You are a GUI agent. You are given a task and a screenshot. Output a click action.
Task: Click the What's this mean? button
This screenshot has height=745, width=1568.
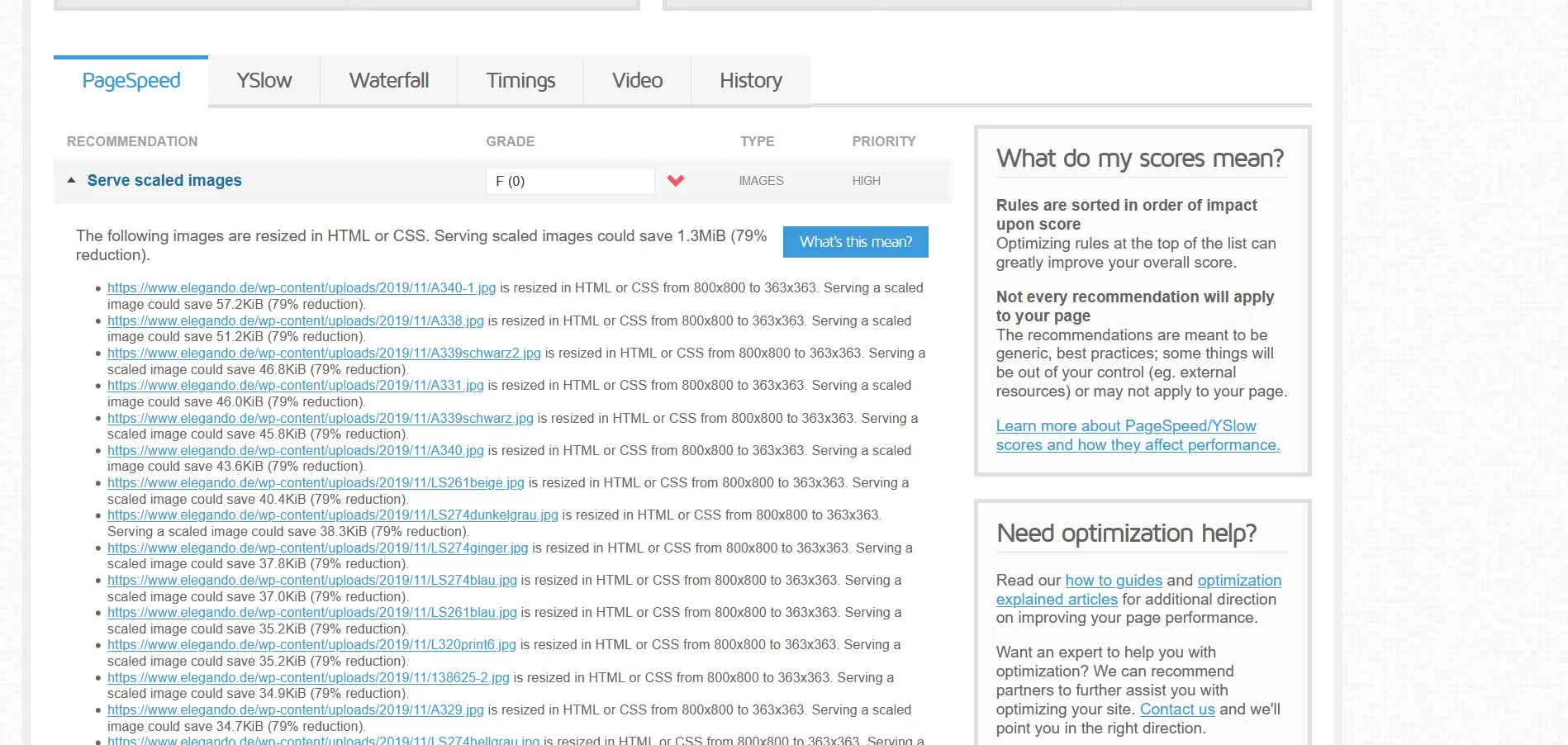tap(856, 242)
